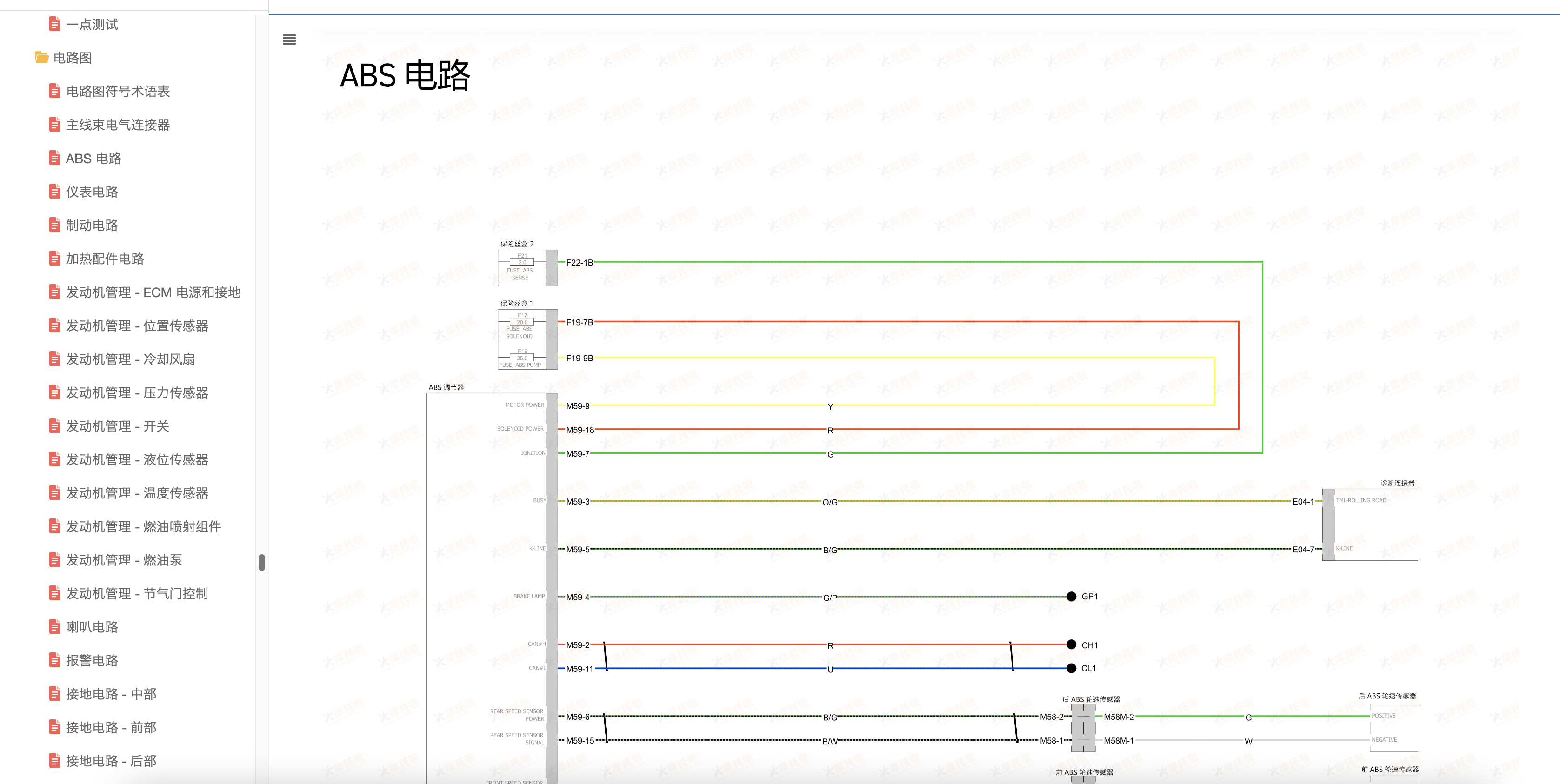1560x784 pixels.
Task: Open 发动机管理 - 开关
Action: (118, 426)
